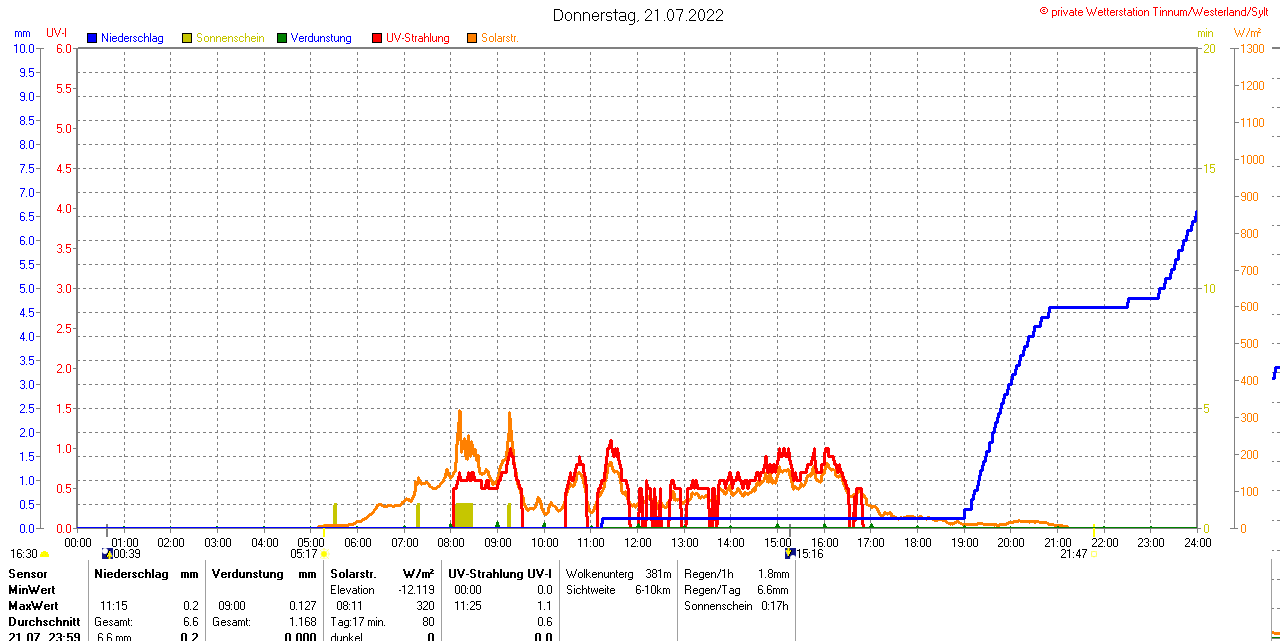The width and height of the screenshot is (1280, 641).
Task: Click the Donnerstag, 21.07.2022 chart title
Action: [638, 15]
